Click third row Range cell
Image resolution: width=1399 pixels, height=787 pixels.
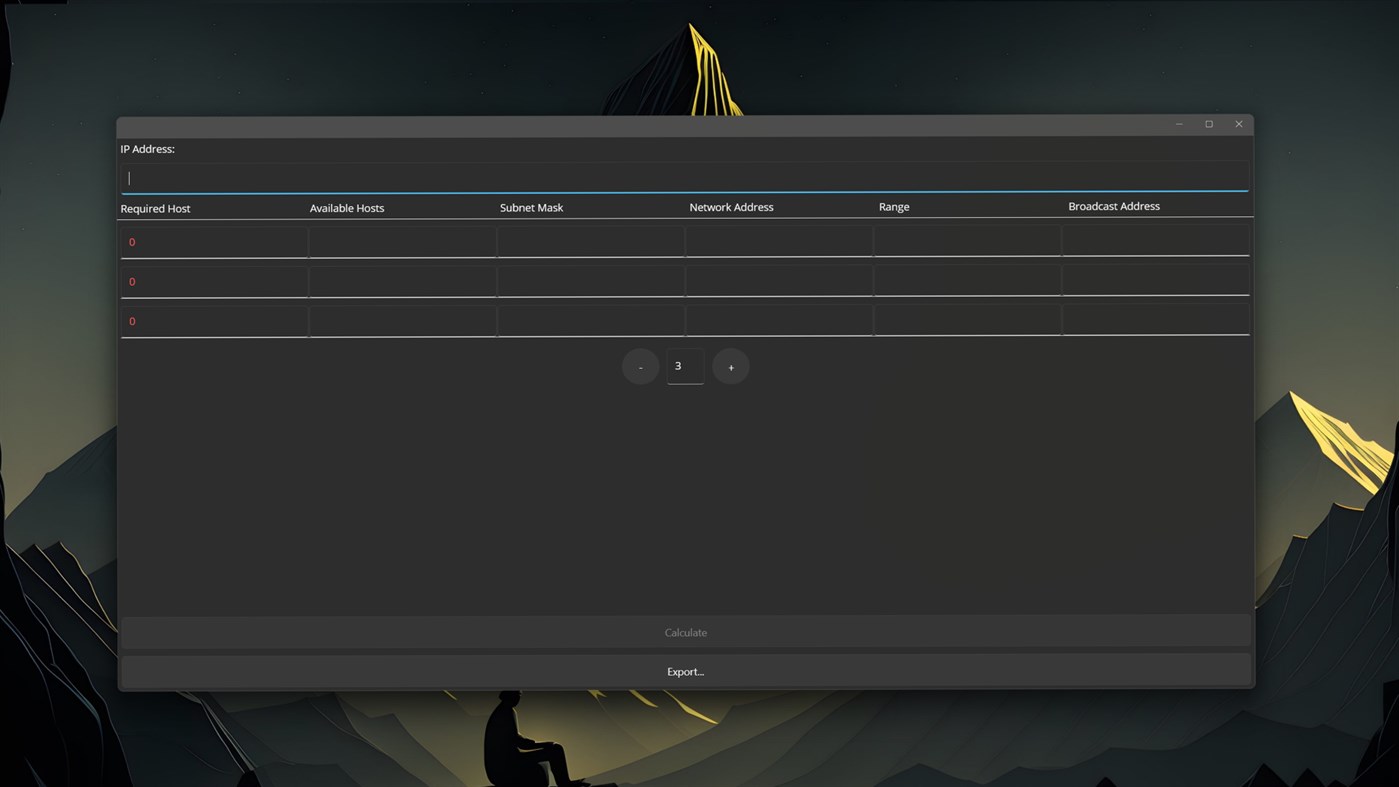pyautogui.click(x=967, y=320)
